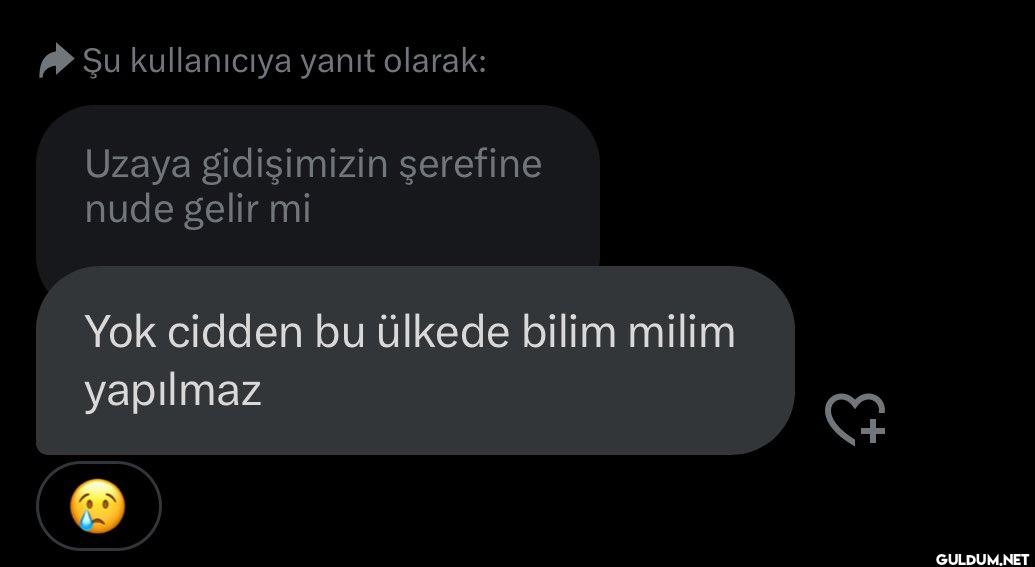Click the word "Uzaya" in quoted message
This screenshot has width=1035, height=567.
[x=138, y=166]
